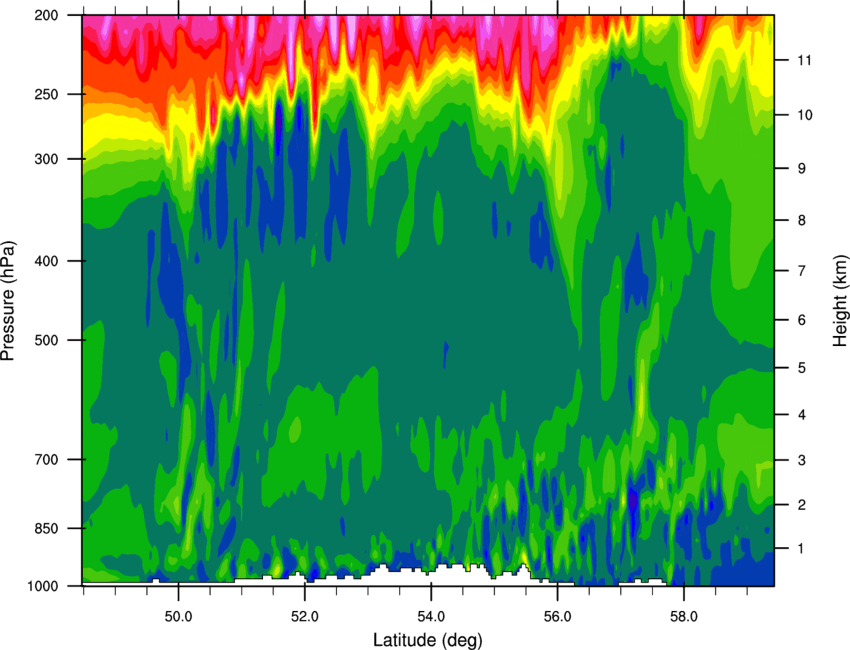Click the 250 pressure tick label
This screenshot has width=850, height=650.
(x=47, y=94)
